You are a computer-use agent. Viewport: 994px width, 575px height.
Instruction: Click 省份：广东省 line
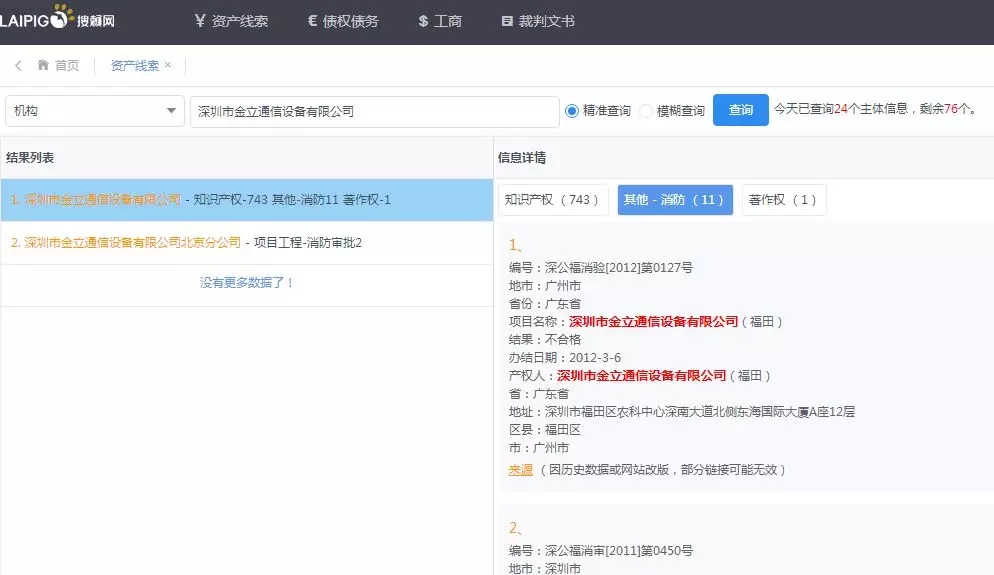(545, 304)
